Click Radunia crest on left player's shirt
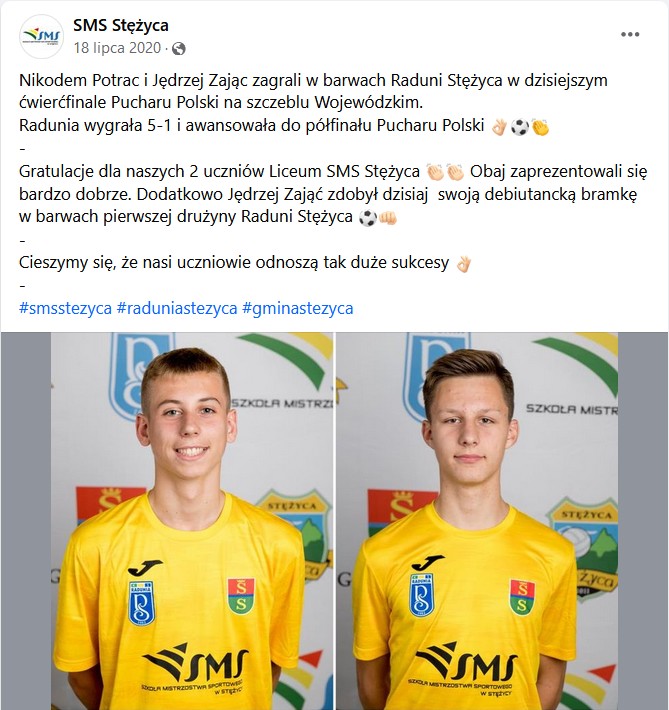The image size is (669, 710). click(142, 603)
